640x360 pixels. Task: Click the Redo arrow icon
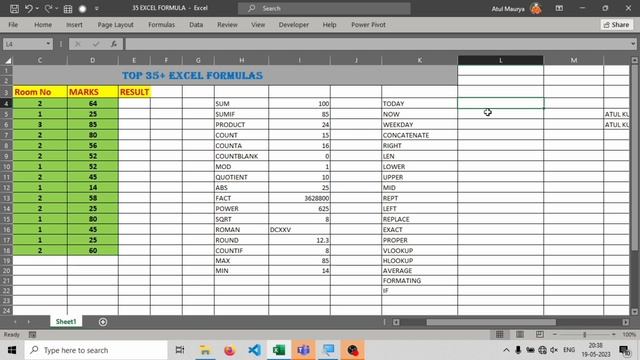click(48, 9)
